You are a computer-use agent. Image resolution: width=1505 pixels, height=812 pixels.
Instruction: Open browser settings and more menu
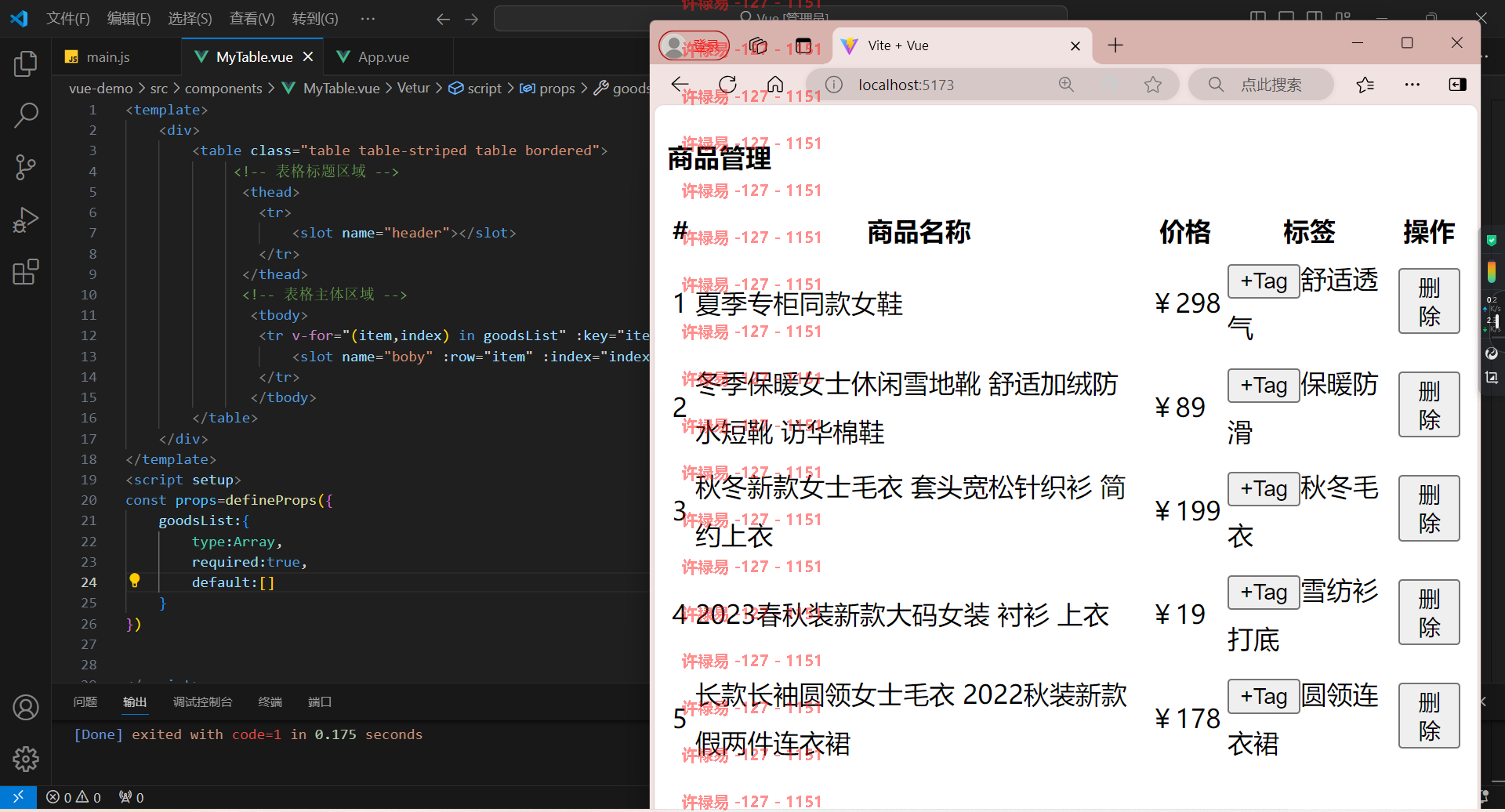[1413, 85]
